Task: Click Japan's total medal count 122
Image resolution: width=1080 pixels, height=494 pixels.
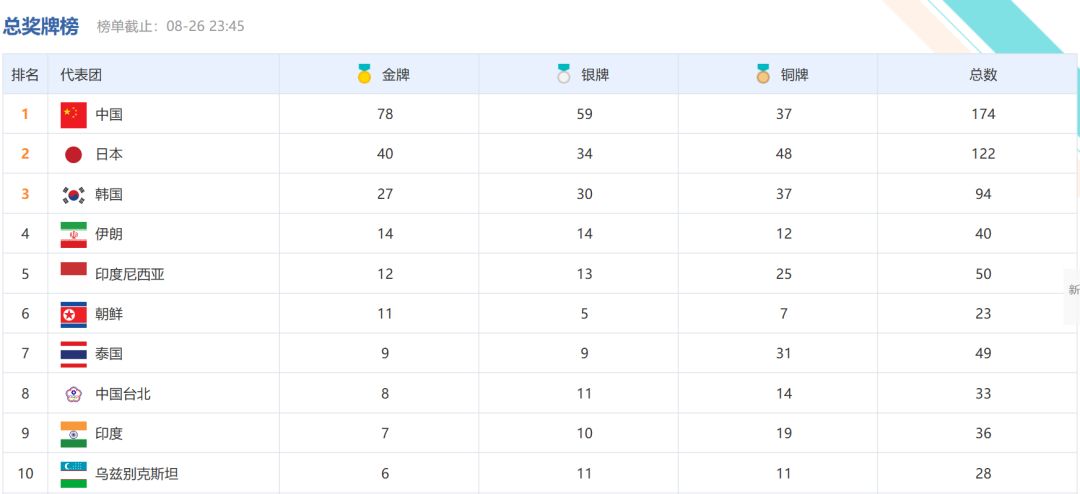Action: [983, 154]
